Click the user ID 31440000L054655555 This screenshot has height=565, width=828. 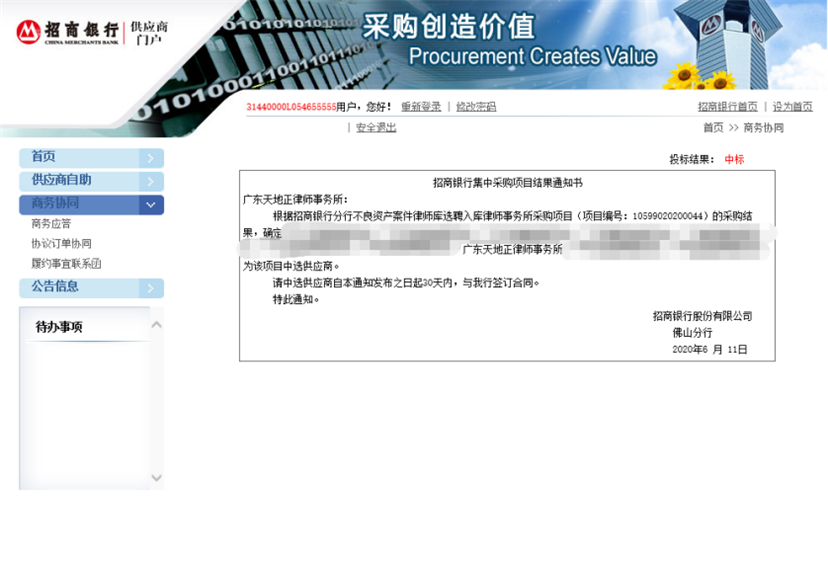(291, 107)
